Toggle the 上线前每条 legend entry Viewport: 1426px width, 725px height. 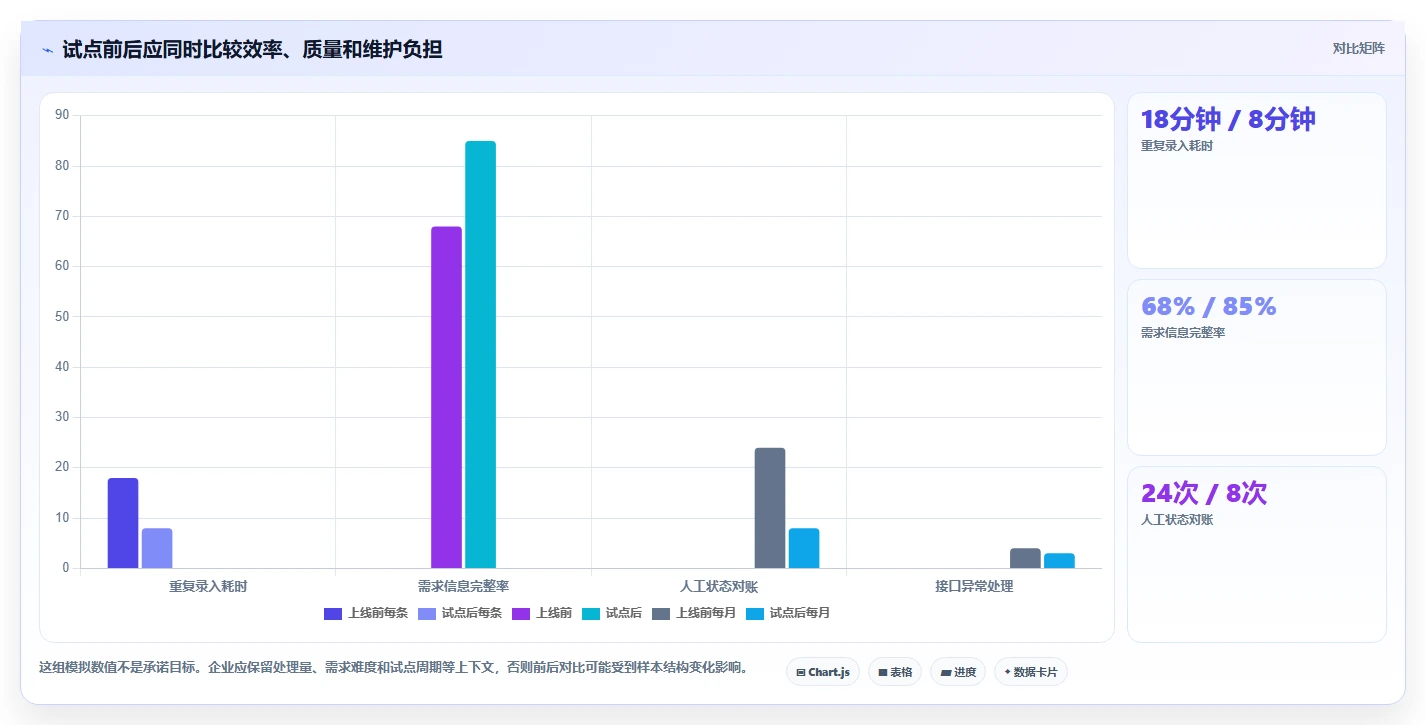click(x=365, y=613)
